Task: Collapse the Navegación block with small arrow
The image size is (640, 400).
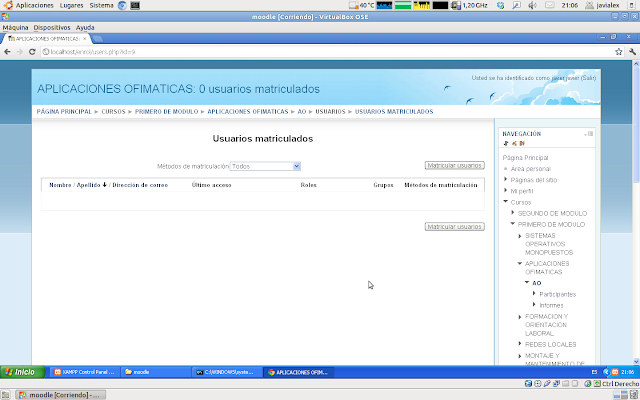Action: [586, 134]
